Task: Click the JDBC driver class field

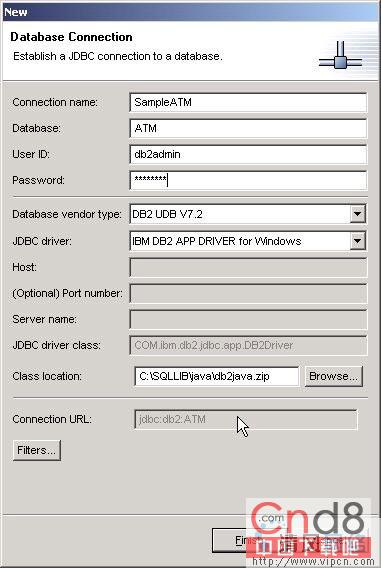Action: point(248,346)
